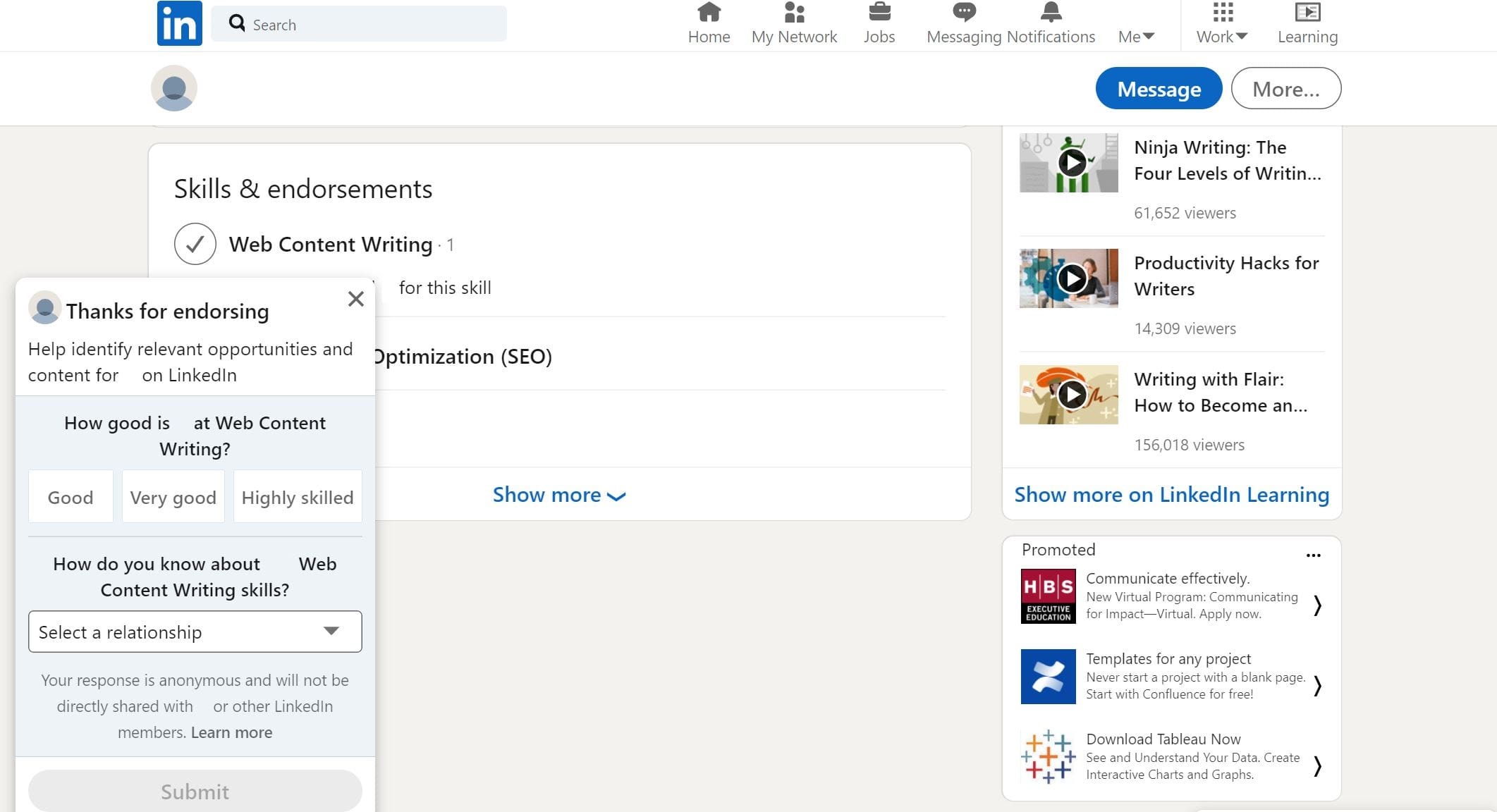Open My Network people icon
This screenshot has width=1497, height=812.
click(x=794, y=13)
